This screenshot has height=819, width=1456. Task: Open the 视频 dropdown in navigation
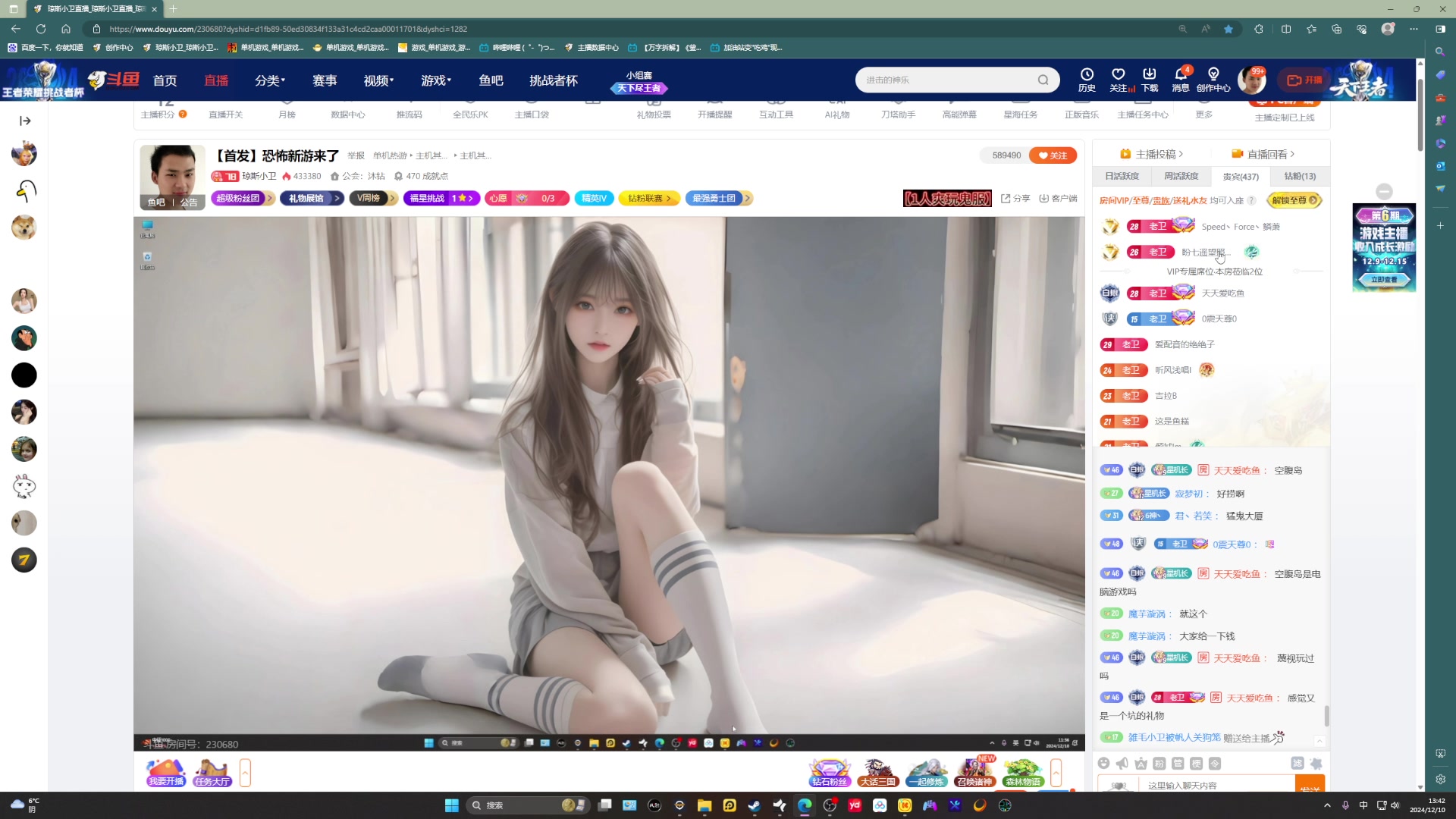click(x=378, y=80)
